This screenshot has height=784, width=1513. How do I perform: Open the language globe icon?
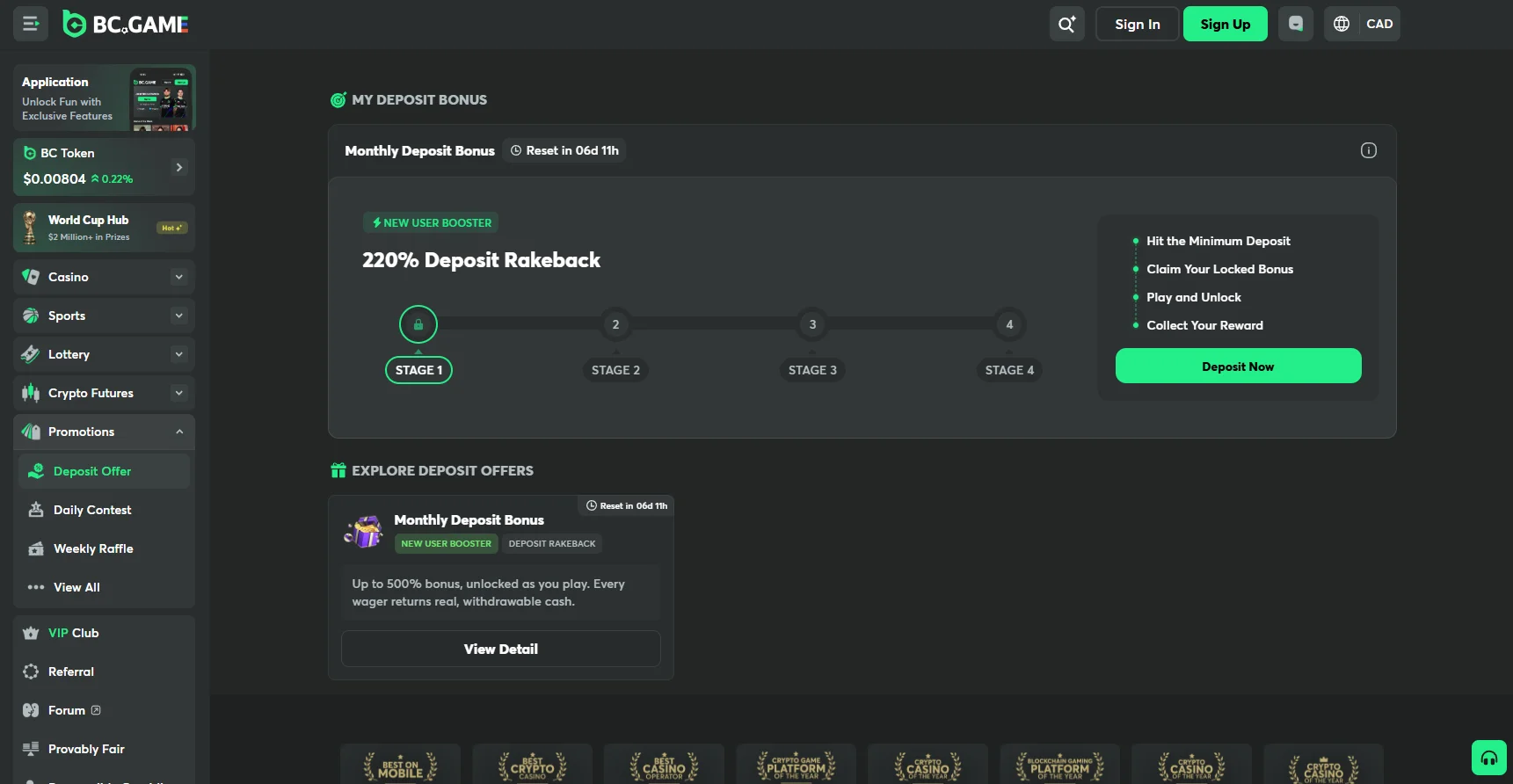click(x=1342, y=24)
